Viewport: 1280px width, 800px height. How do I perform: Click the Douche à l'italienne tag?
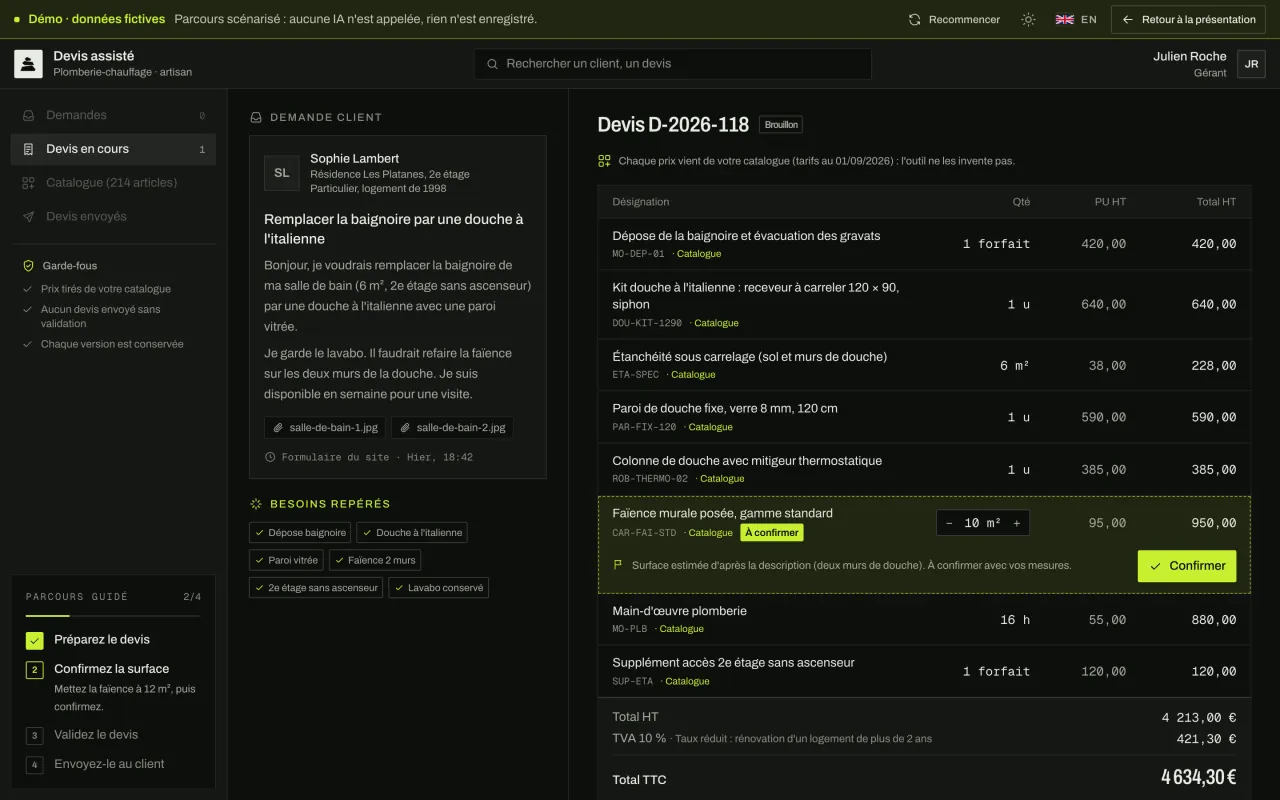coord(412,533)
